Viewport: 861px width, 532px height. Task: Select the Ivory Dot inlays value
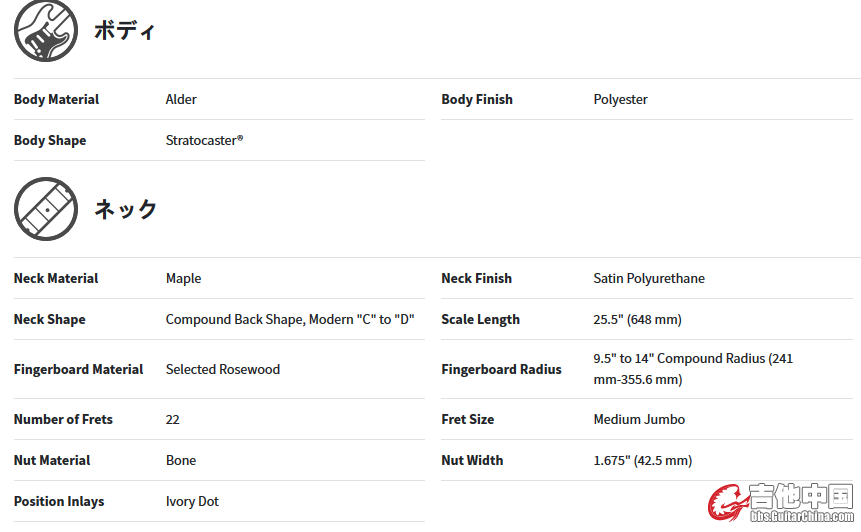point(192,501)
